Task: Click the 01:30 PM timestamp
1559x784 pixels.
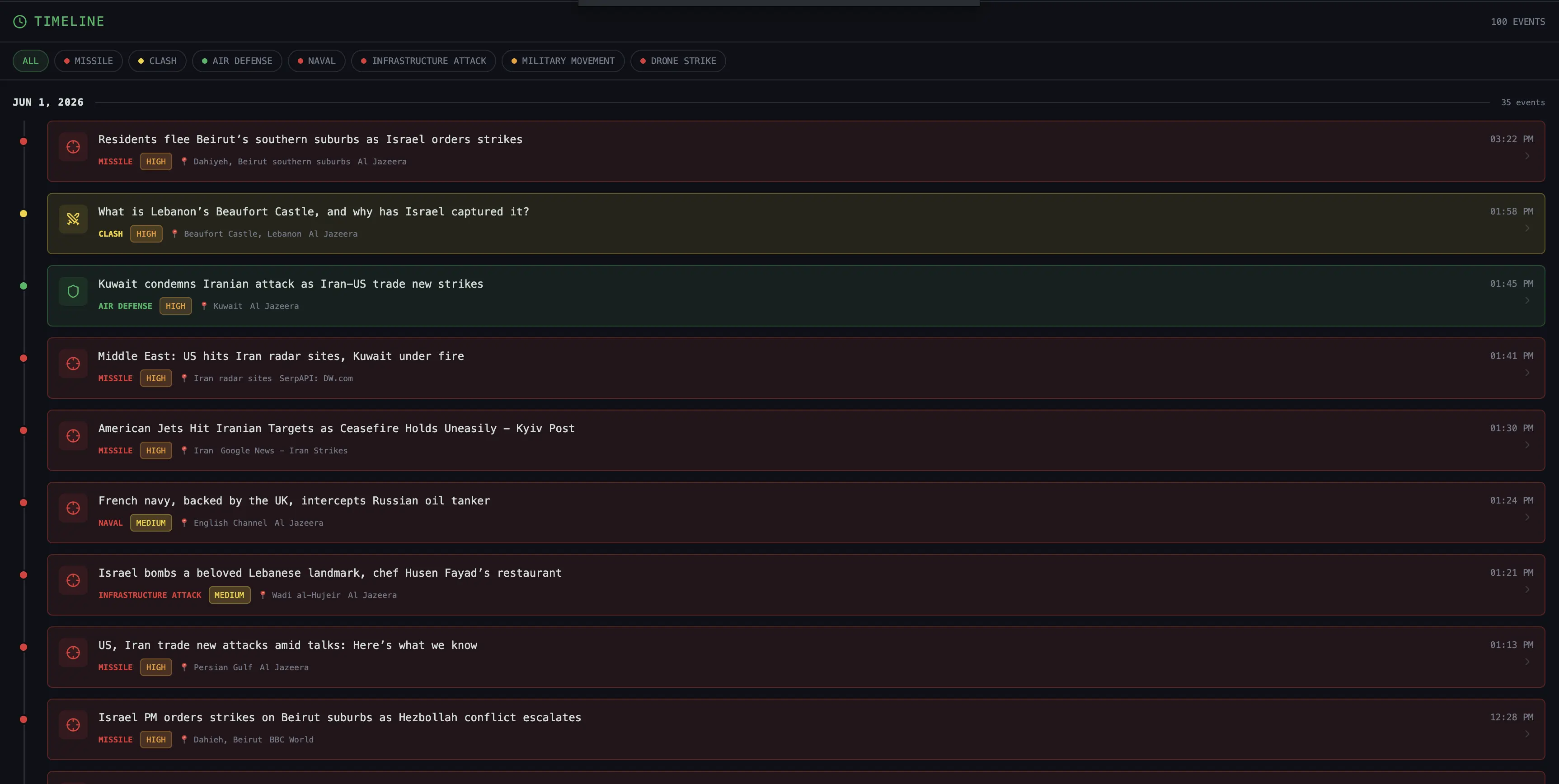Action: tap(1512, 428)
